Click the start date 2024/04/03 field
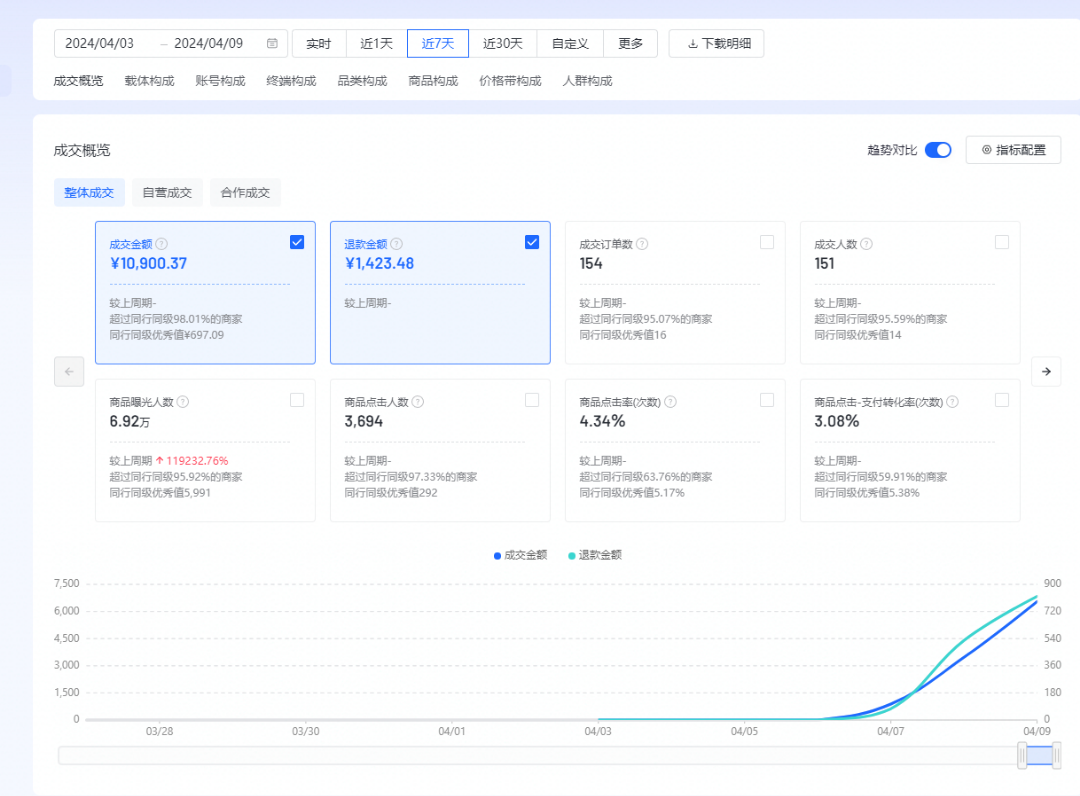Viewport: 1080px width, 796px height. tap(100, 43)
